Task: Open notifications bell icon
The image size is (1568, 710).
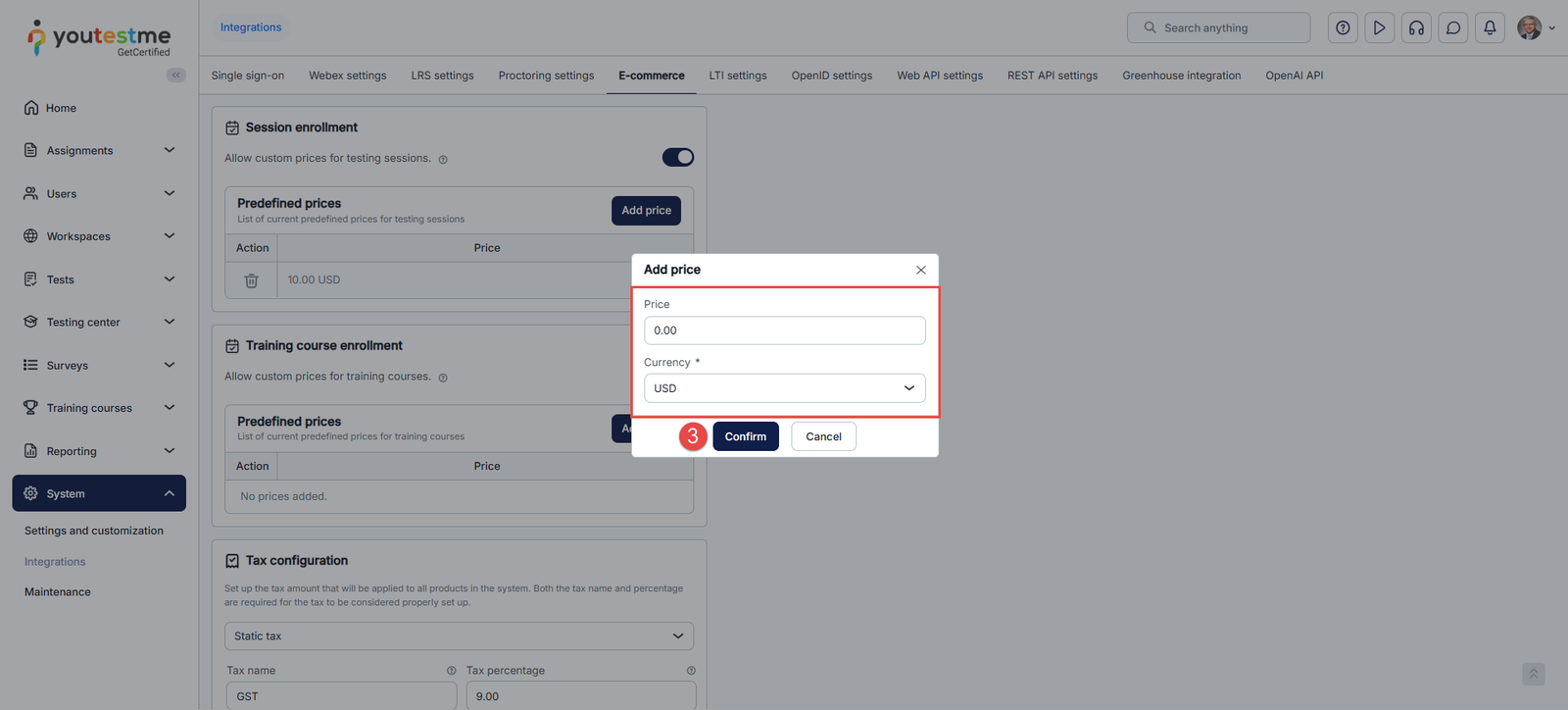Action: click(1490, 28)
